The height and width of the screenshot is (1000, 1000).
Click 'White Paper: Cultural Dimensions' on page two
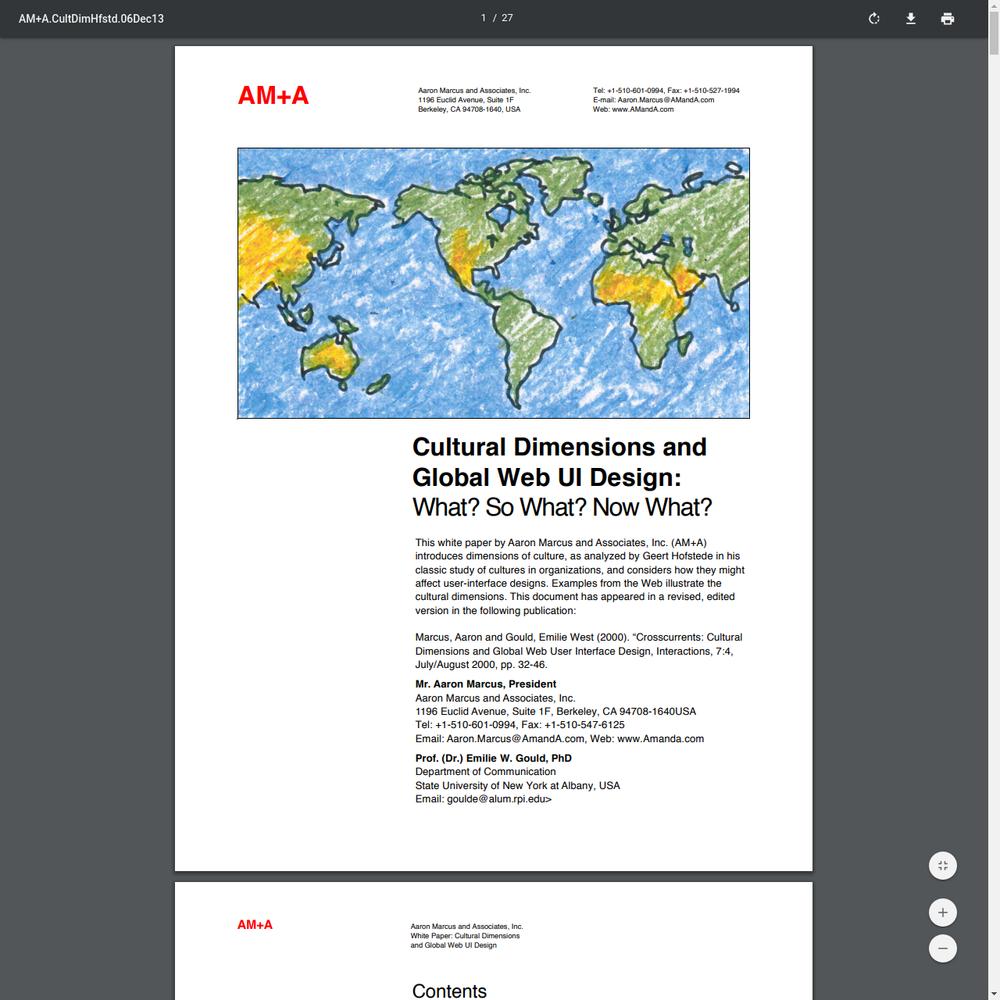tap(465, 936)
